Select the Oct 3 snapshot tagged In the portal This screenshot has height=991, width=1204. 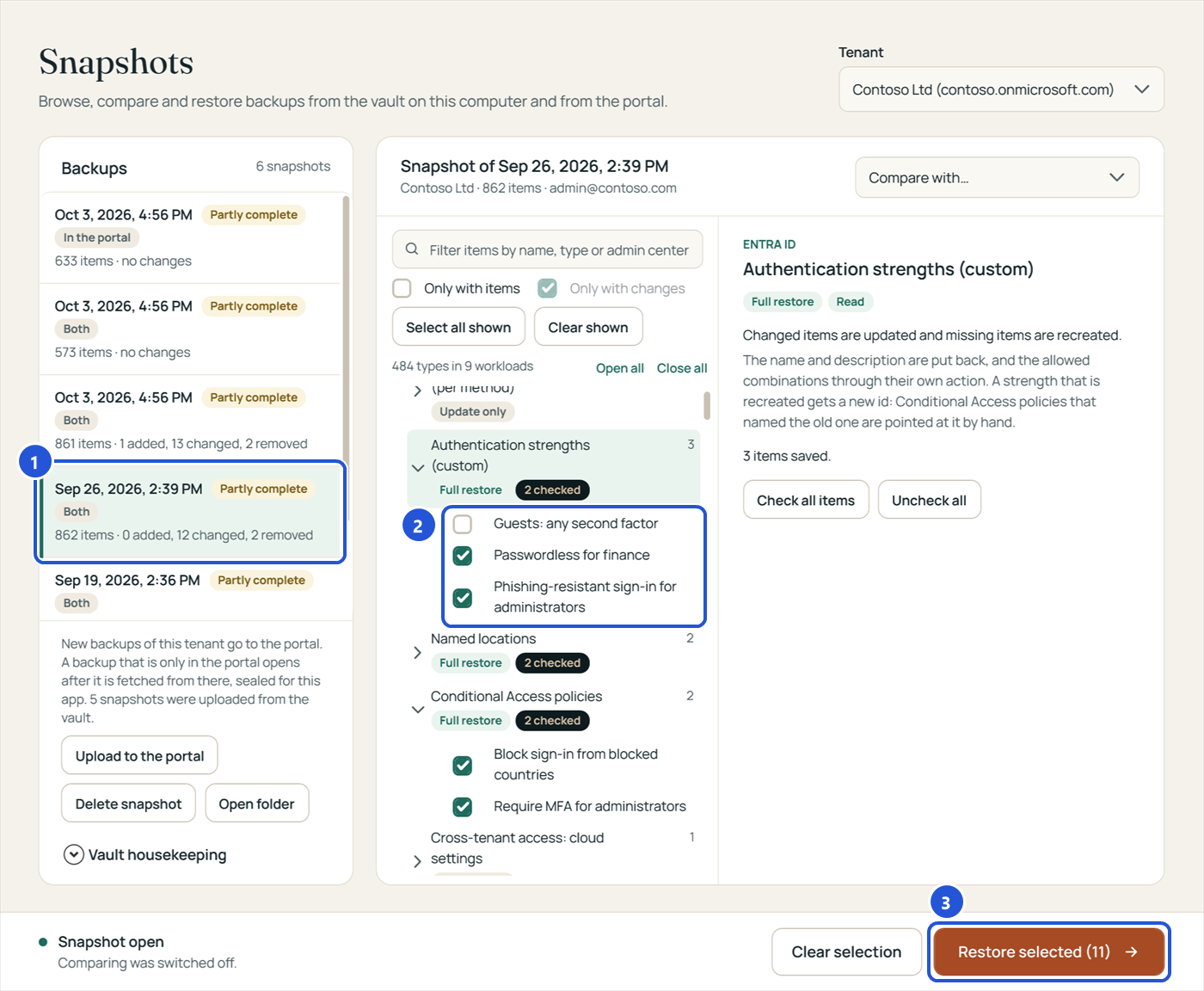tap(190, 237)
